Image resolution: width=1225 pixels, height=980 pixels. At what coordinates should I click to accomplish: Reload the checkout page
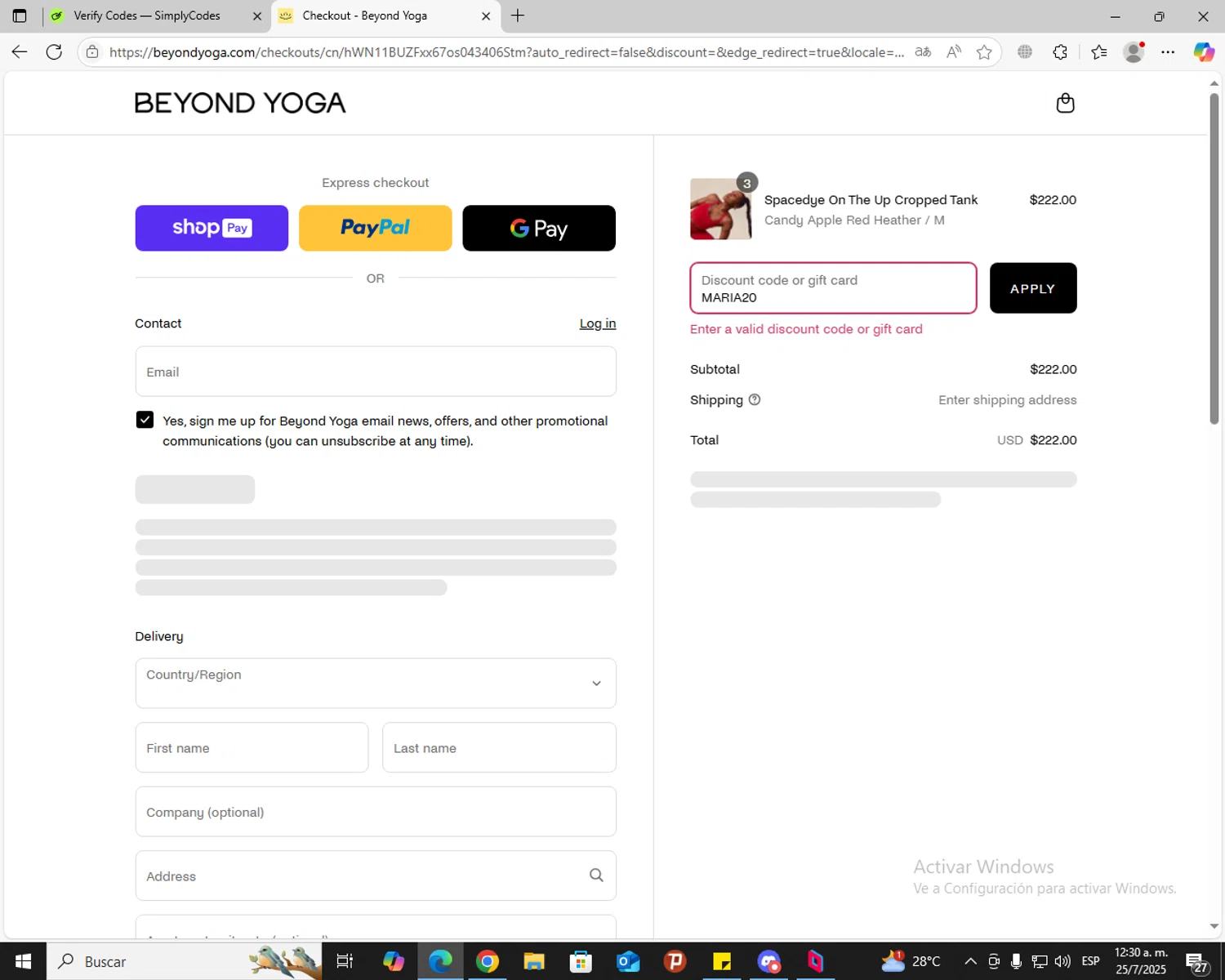(x=54, y=52)
